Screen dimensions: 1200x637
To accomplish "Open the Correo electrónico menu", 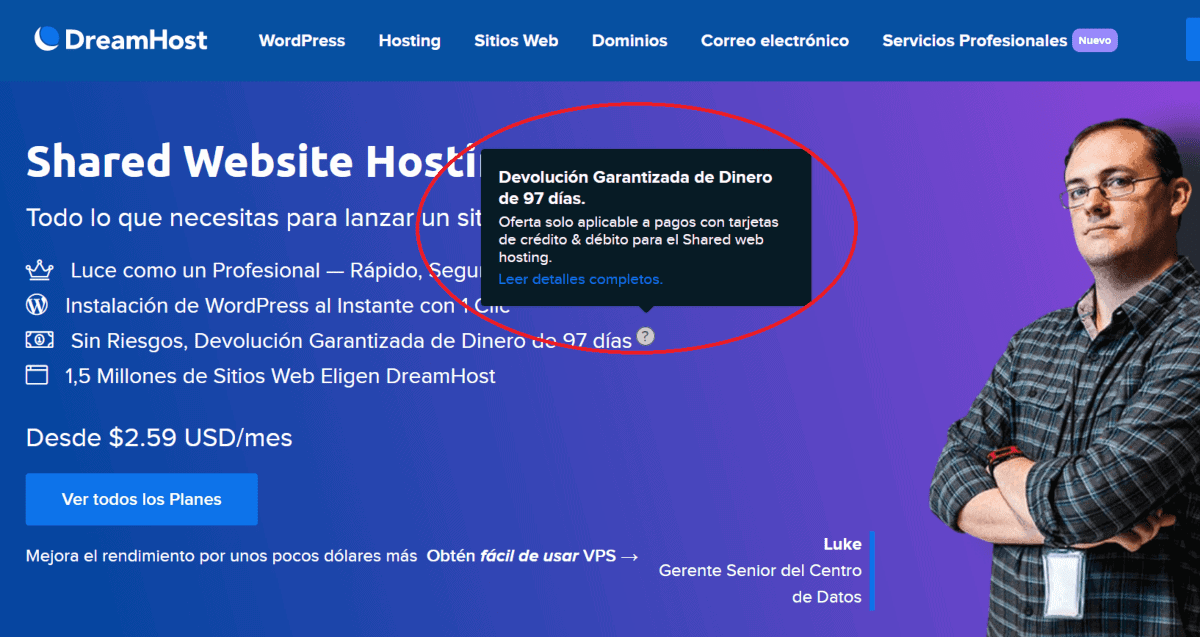I will coord(775,41).
